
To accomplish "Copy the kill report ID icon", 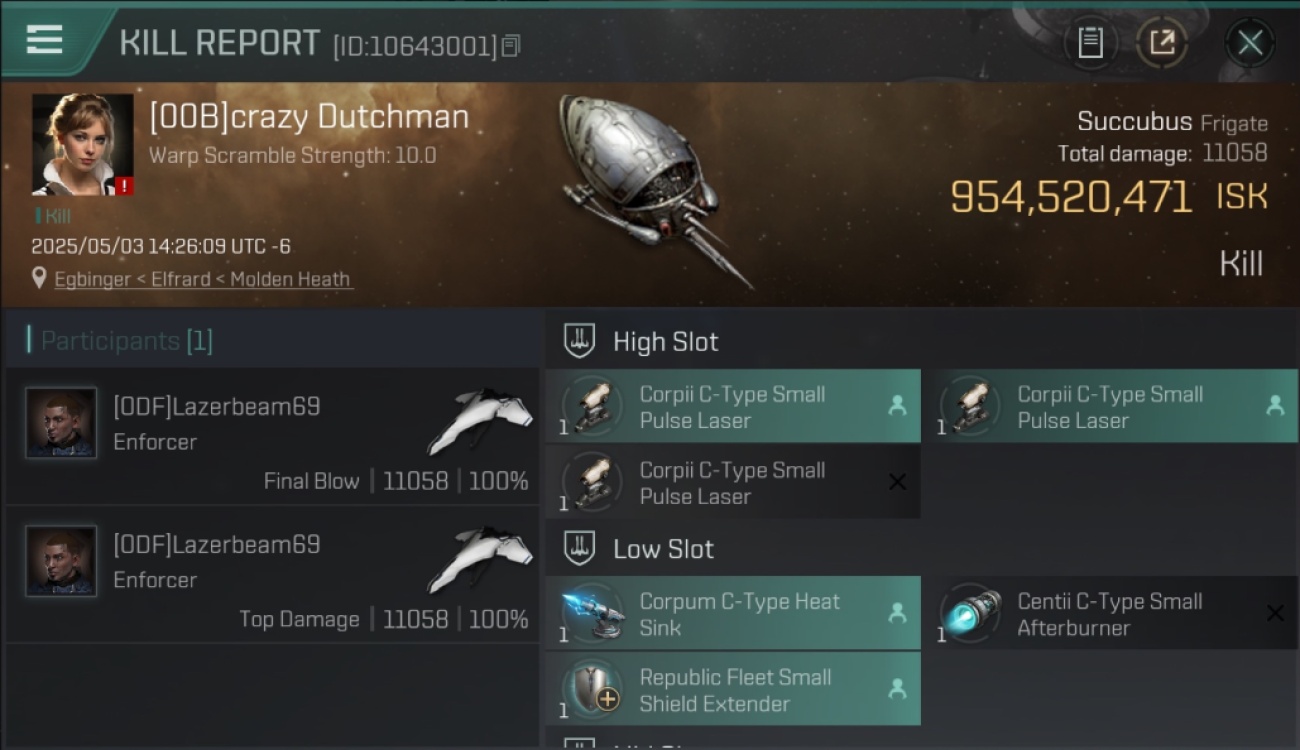I will point(511,46).
